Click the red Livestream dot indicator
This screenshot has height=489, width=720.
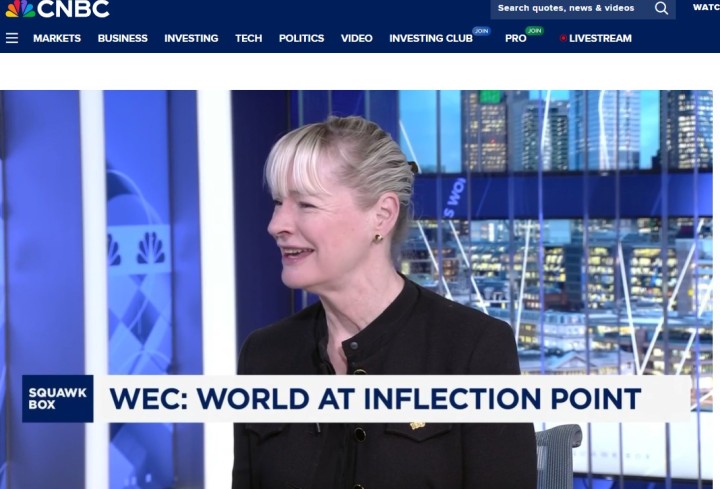563,38
